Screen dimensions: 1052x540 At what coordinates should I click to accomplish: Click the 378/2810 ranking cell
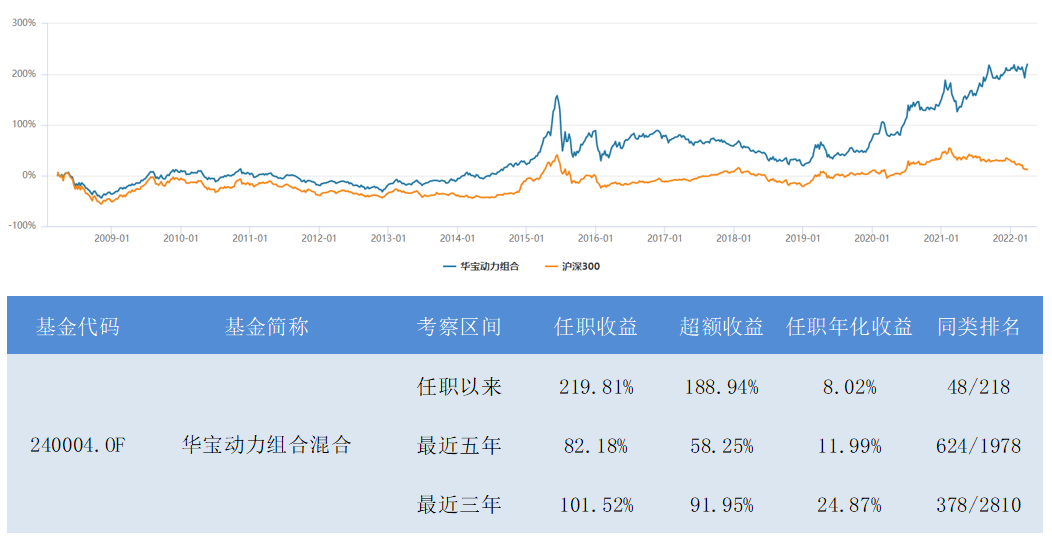coord(979,505)
